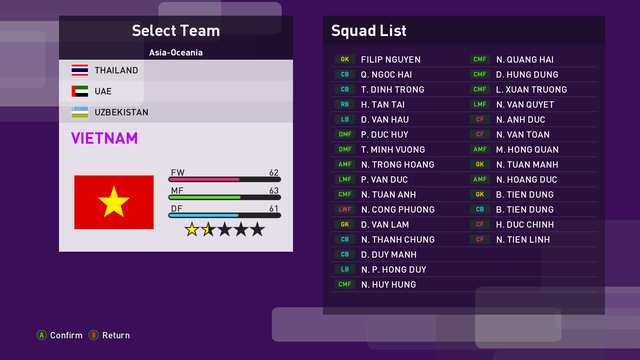Click the Asia-Oceania region heading
The image size is (640, 360).
[176, 52]
